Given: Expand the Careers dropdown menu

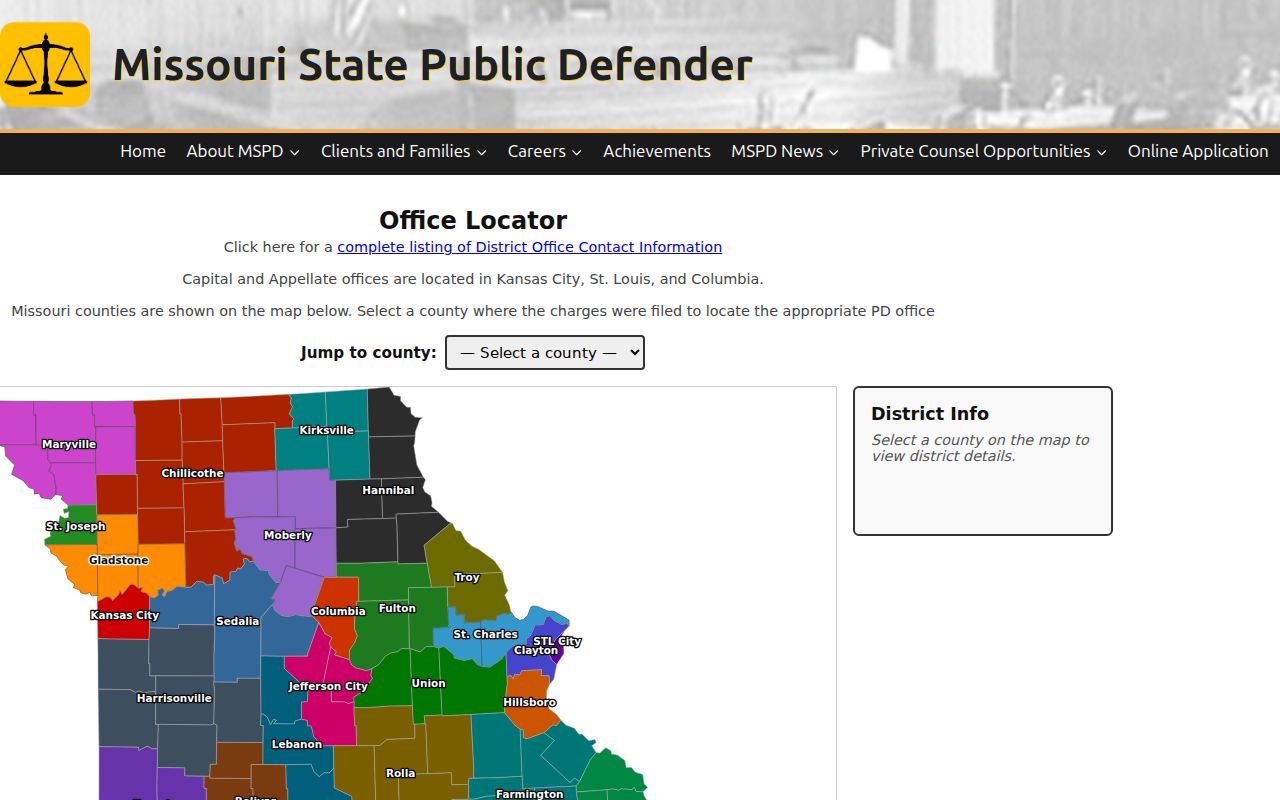Looking at the screenshot, I should pos(545,151).
